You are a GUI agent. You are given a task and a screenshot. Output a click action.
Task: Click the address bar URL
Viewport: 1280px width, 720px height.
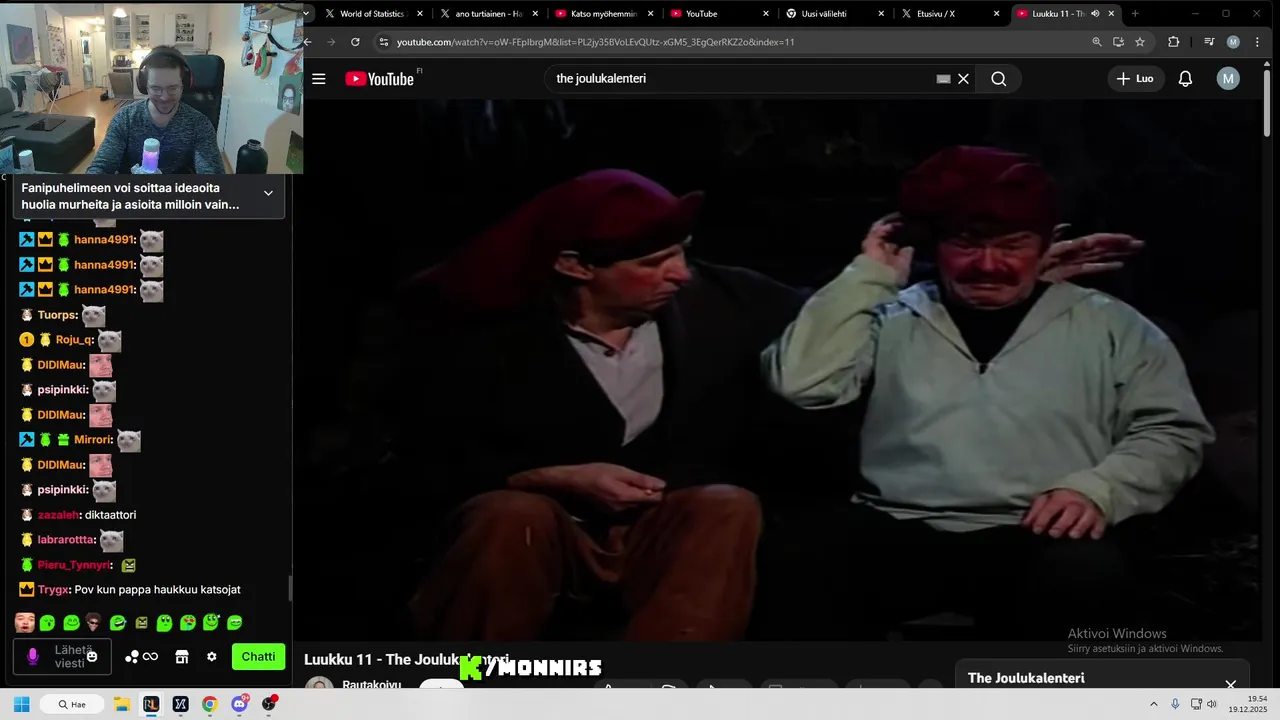pos(595,42)
